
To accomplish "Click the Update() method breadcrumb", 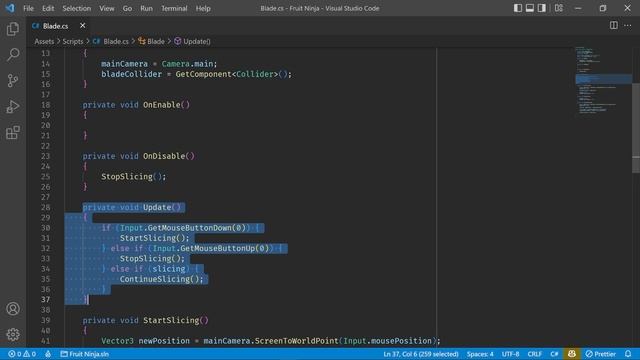I will 192,41.
